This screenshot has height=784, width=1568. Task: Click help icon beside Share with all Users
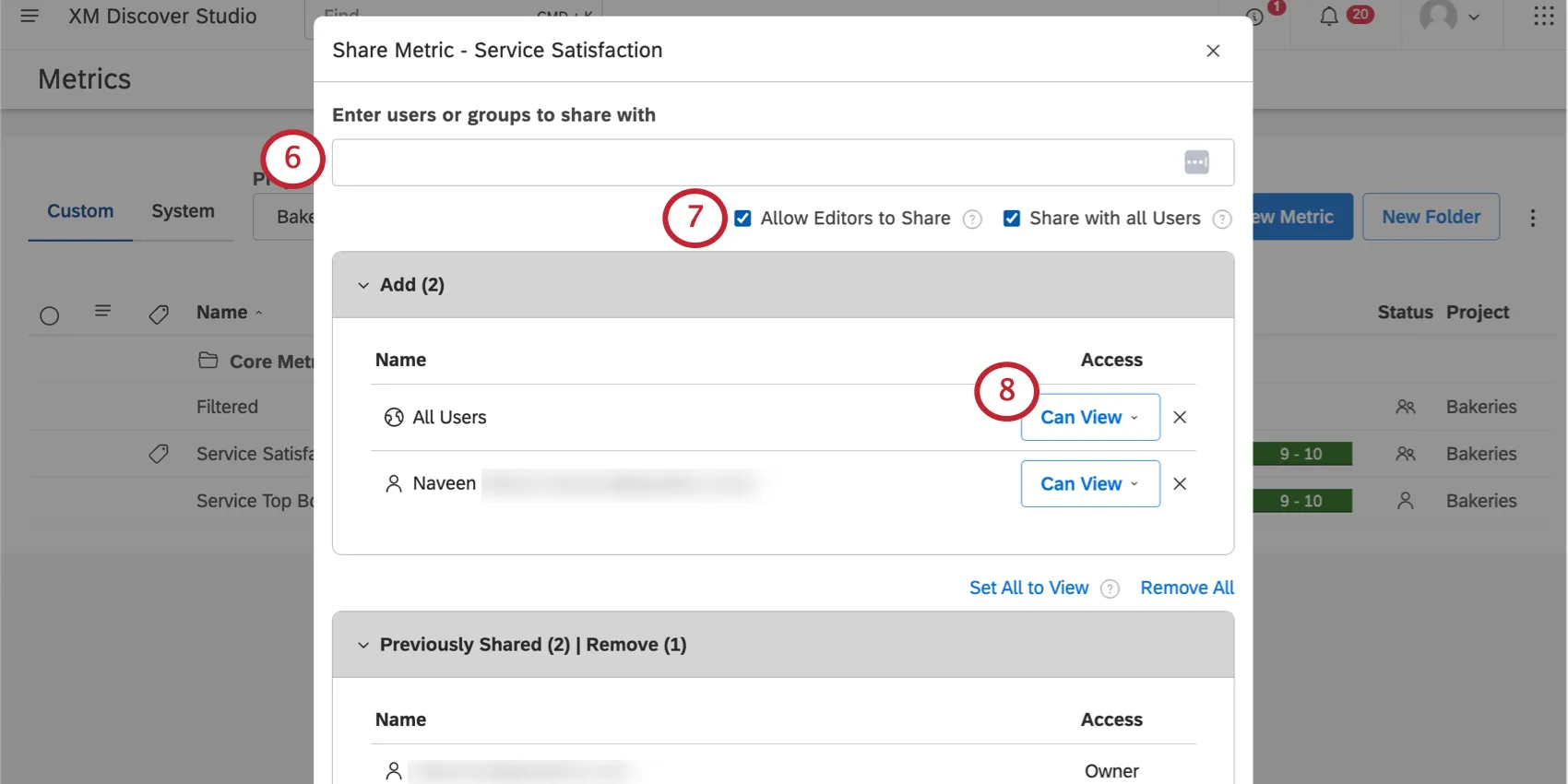point(1222,220)
